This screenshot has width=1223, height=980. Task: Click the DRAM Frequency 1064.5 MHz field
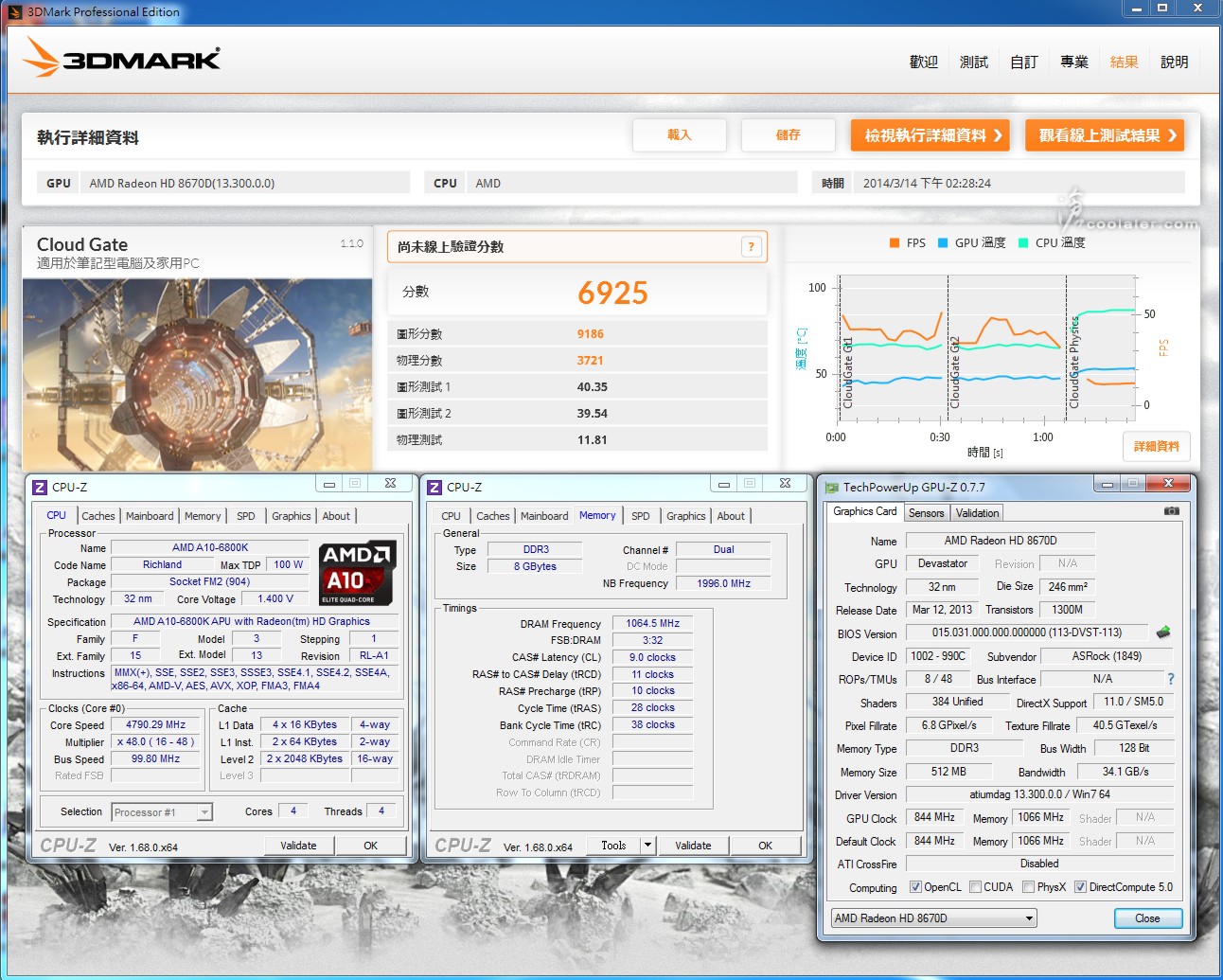tap(653, 623)
